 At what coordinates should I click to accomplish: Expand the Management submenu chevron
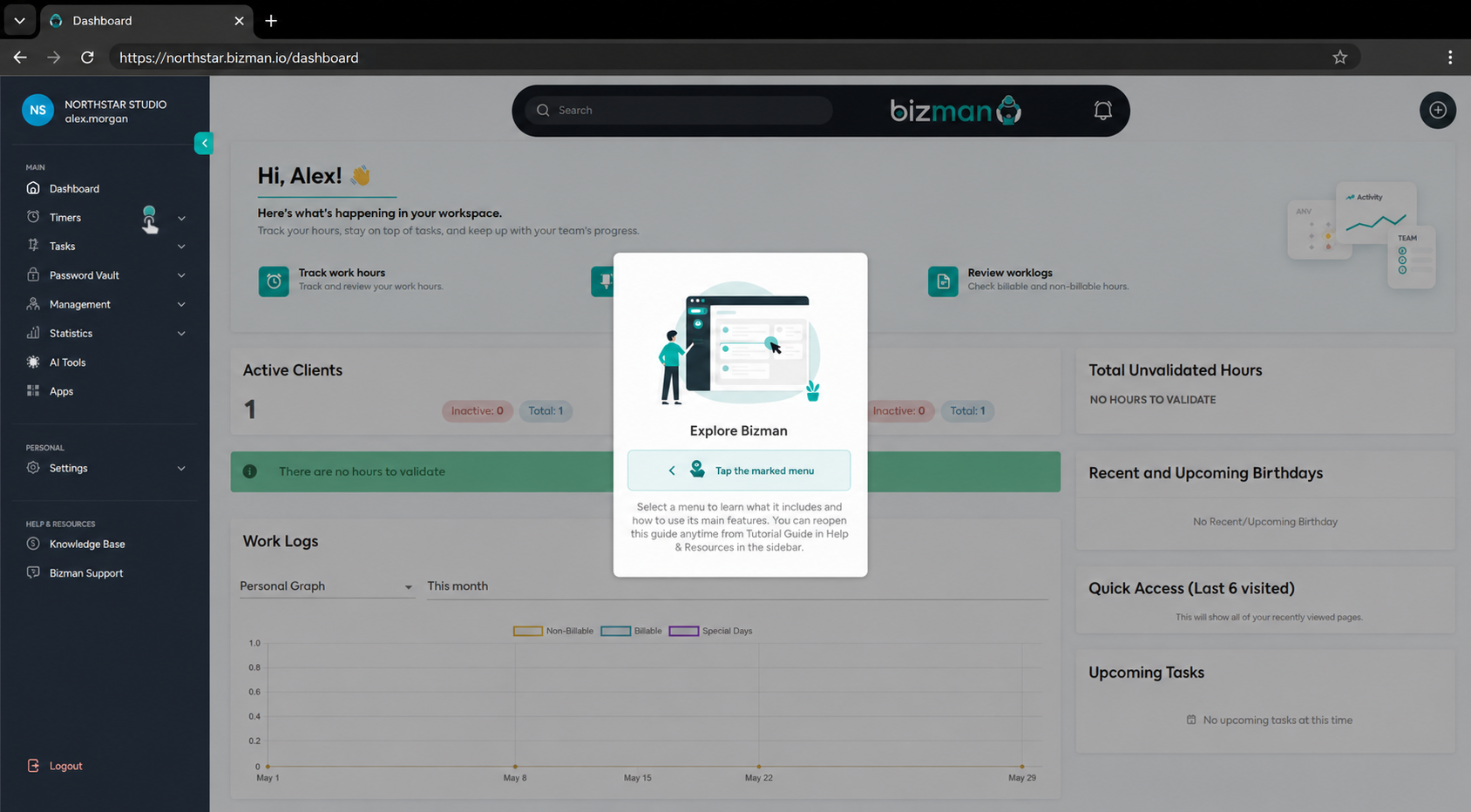click(x=181, y=304)
